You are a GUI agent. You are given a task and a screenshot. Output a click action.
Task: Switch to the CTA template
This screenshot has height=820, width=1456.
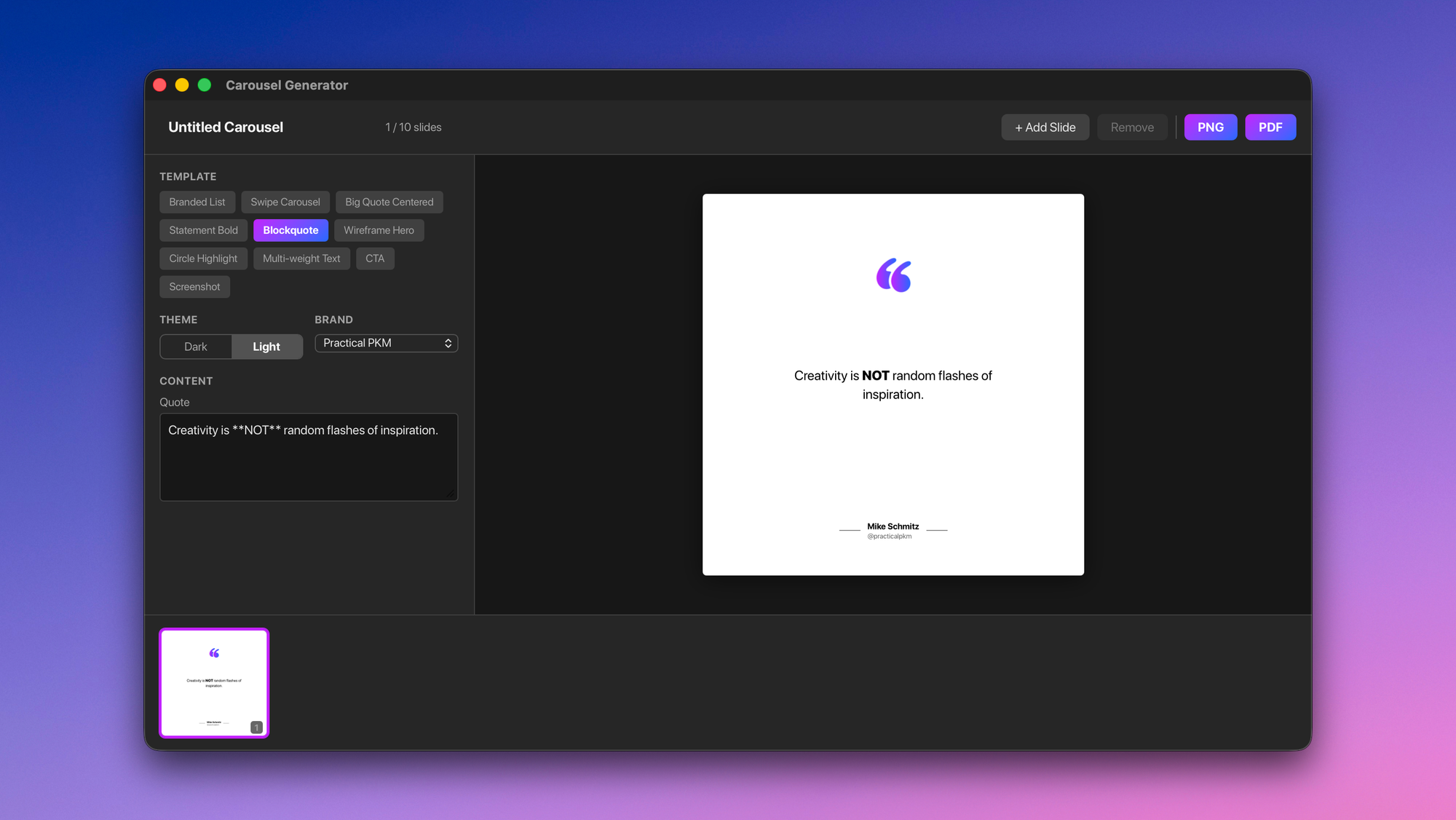click(x=375, y=259)
